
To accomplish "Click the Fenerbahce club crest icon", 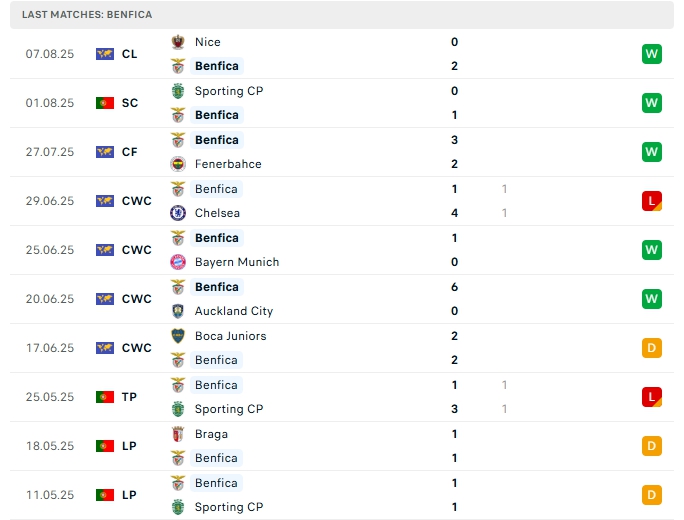I will click(178, 164).
